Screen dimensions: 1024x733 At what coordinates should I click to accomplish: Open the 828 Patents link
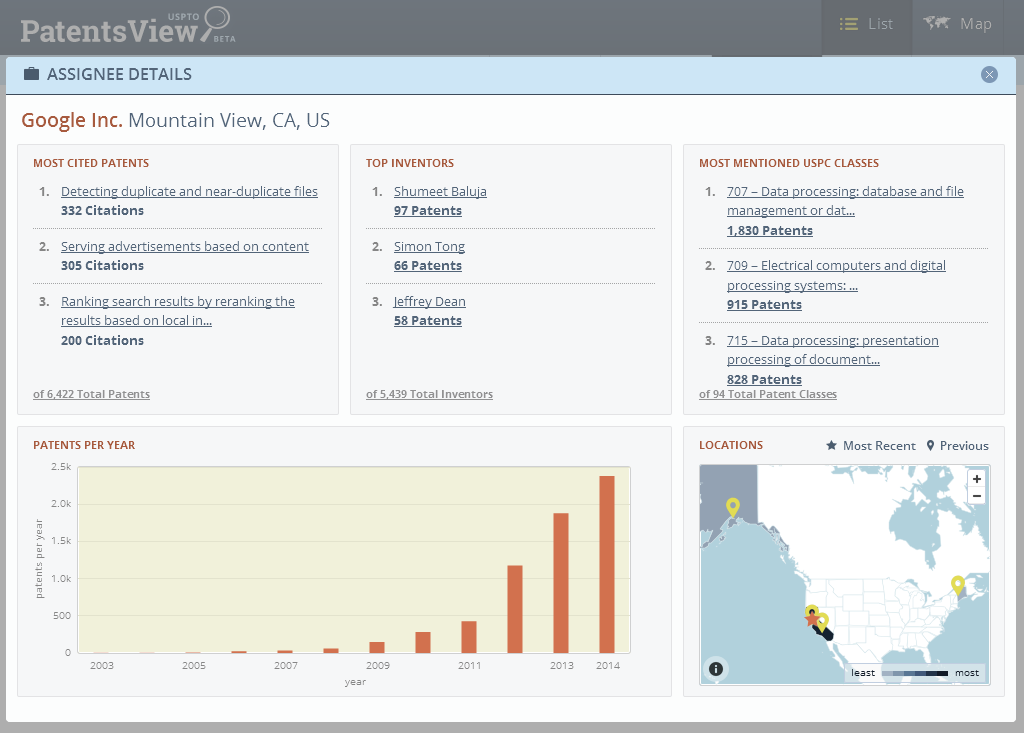pyautogui.click(x=764, y=379)
